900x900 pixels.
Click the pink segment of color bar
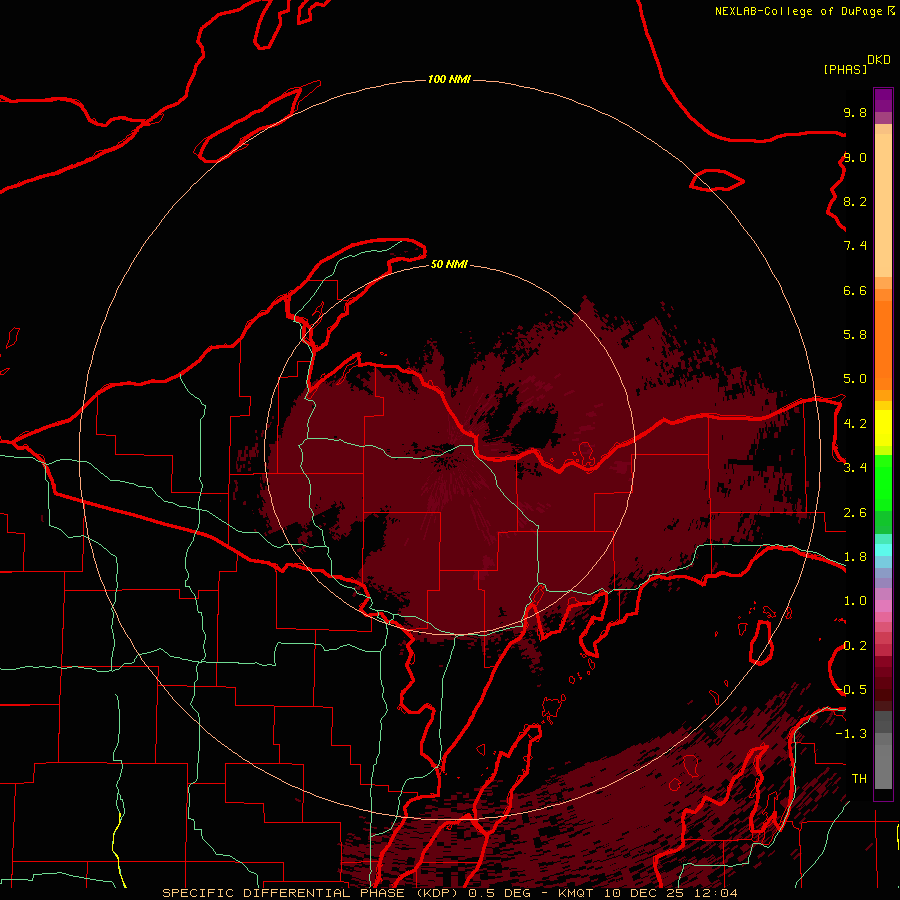[x=883, y=606]
